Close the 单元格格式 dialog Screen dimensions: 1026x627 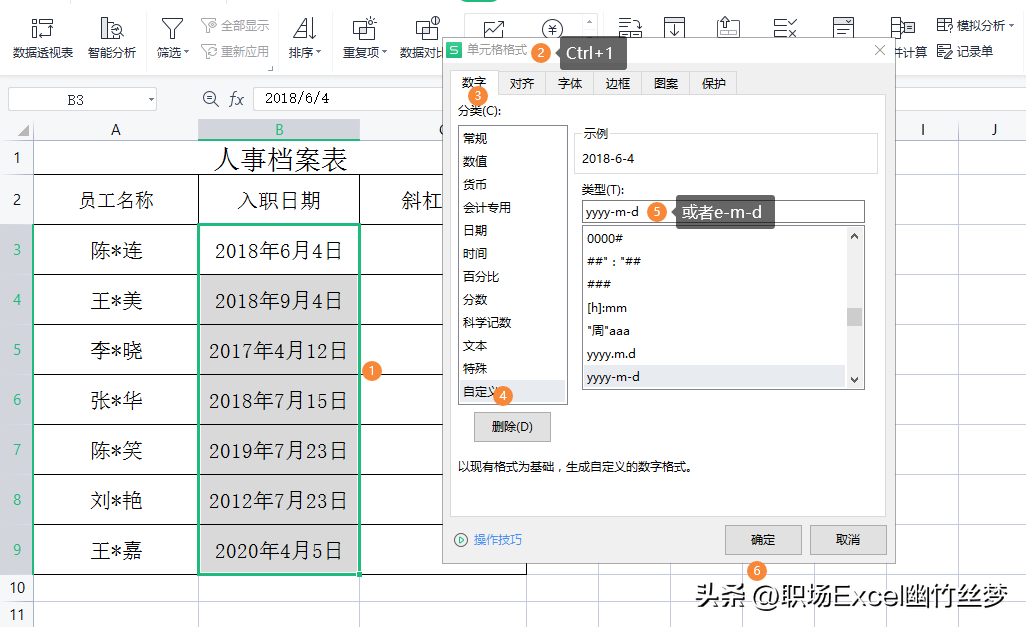pos(880,50)
